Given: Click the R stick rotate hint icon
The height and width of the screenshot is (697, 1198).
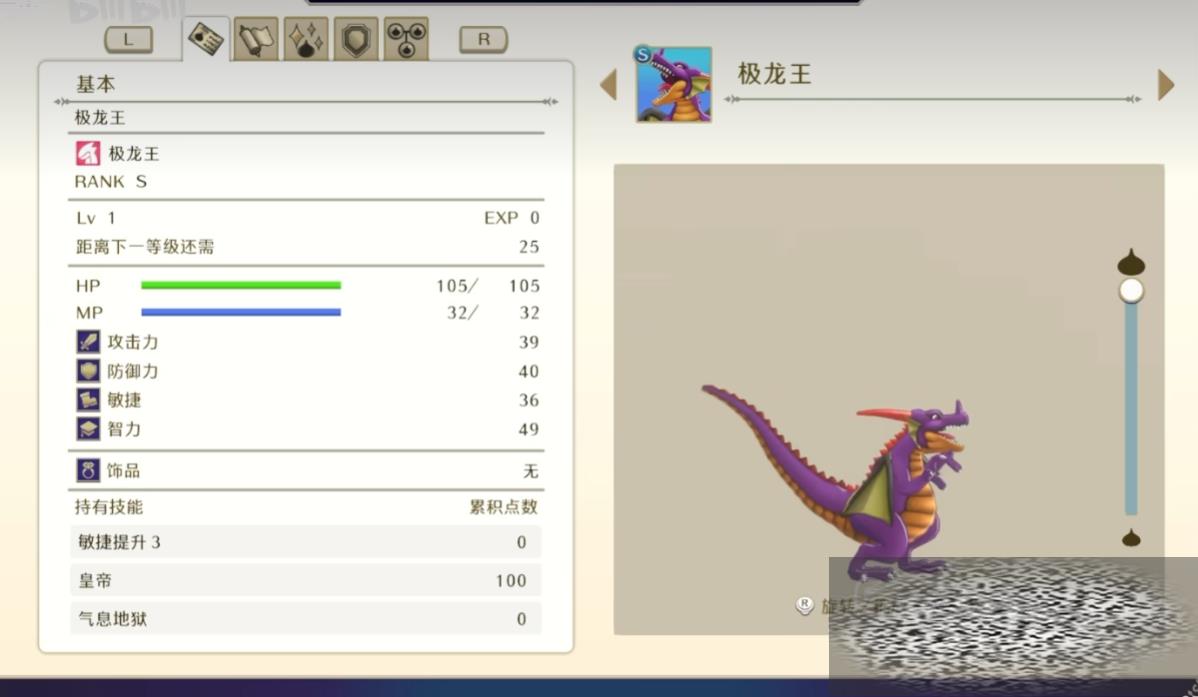Looking at the screenshot, I should [x=804, y=605].
